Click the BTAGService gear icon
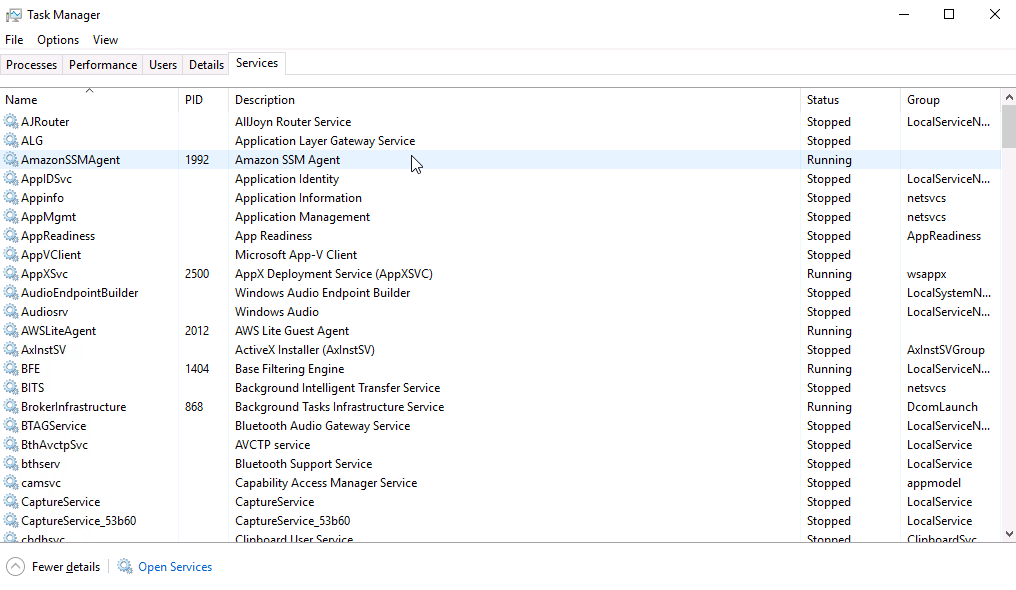Screen dimensions: 1016x590 [x=11, y=425]
